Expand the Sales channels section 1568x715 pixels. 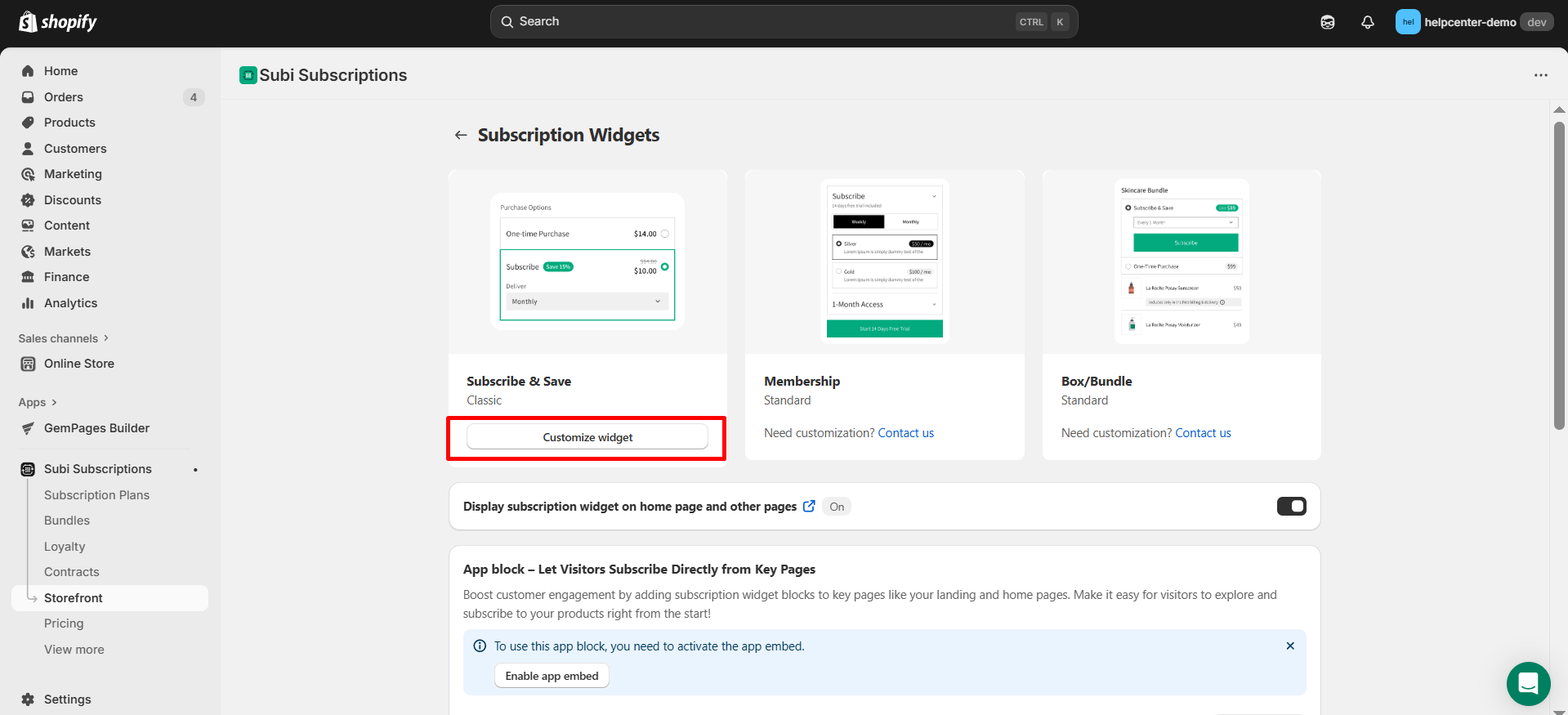point(64,338)
